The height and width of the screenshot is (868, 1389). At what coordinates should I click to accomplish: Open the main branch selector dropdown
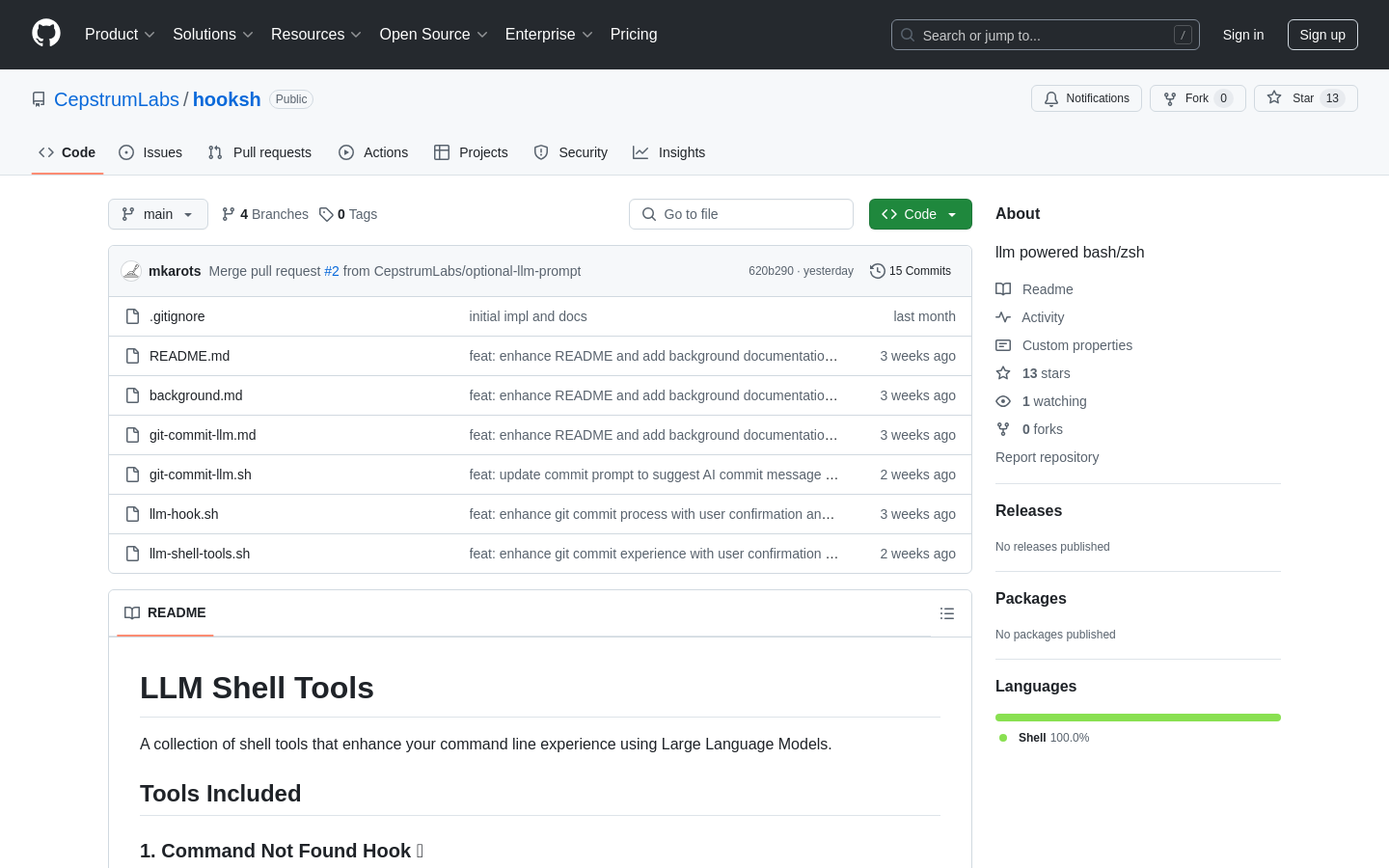[158, 214]
